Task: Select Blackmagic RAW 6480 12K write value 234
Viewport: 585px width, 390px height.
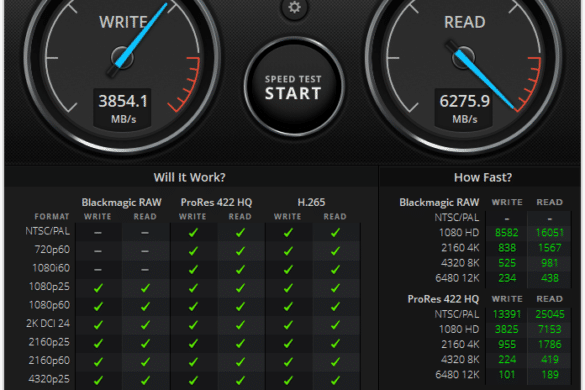Action: point(507,278)
